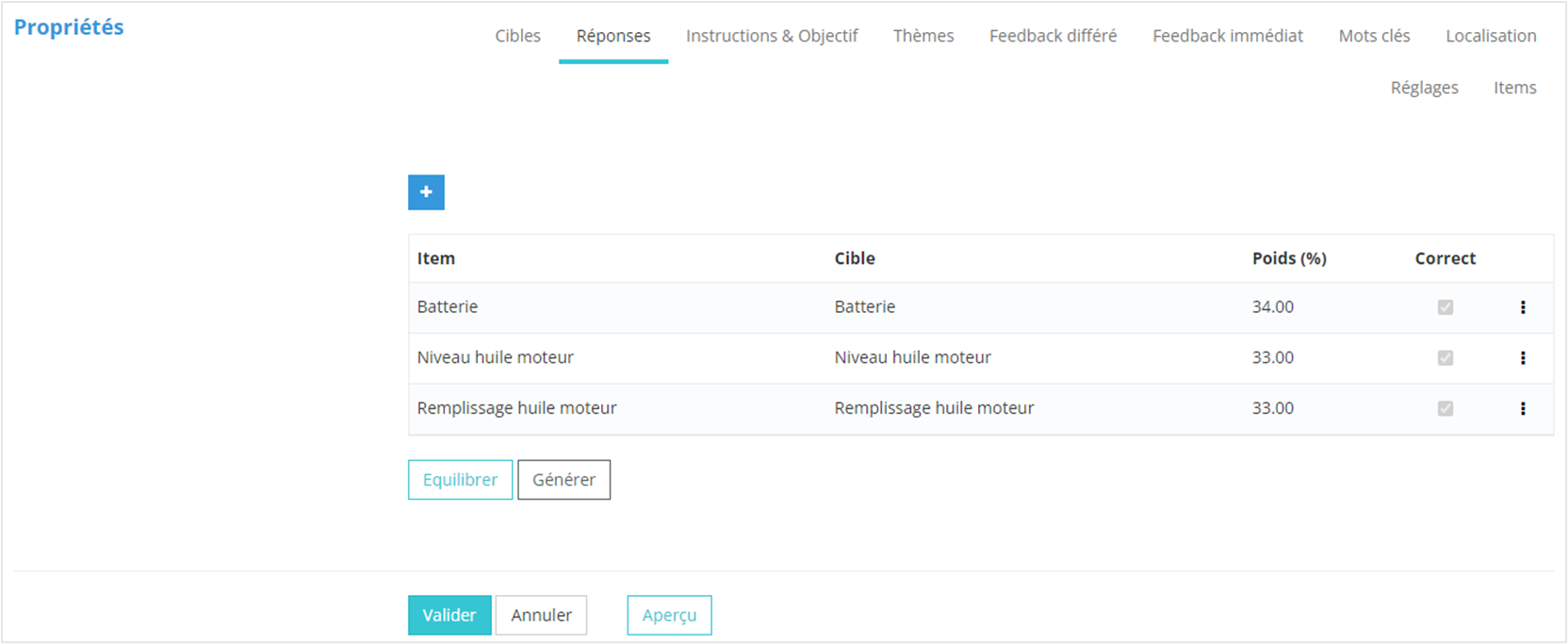
Task: Open three-dot menu for Niveau huile moteur row
Action: click(x=1523, y=358)
